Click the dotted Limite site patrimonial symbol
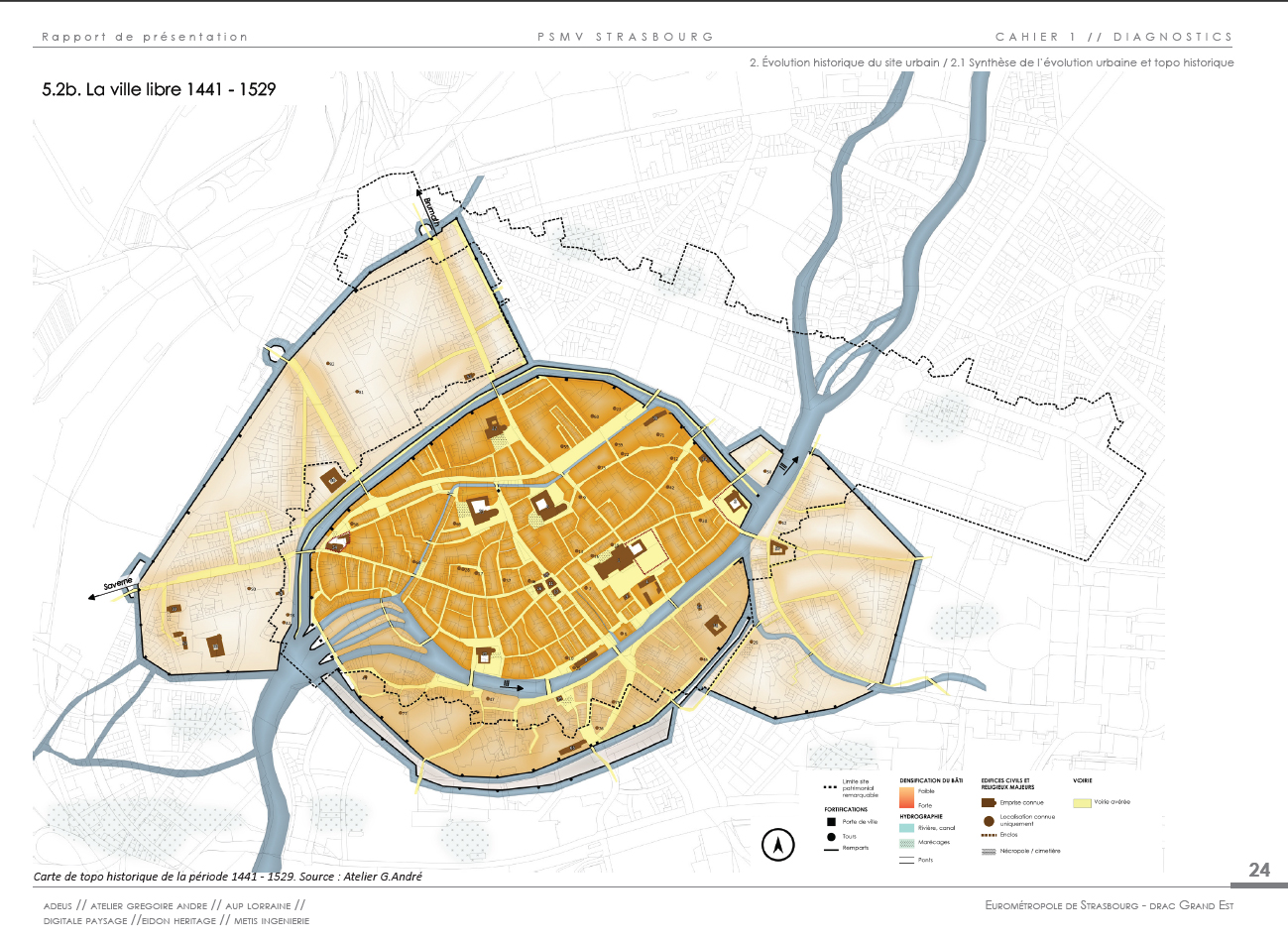Viewport: 1288px width, 942px height. pyautogui.click(x=830, y=787)
